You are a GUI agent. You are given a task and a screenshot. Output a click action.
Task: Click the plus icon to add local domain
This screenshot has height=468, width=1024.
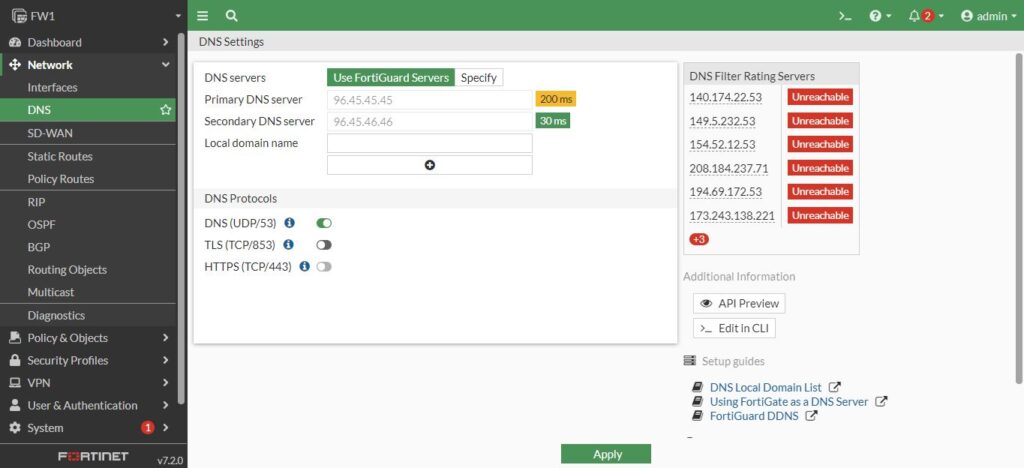click(x=430, y=165)
